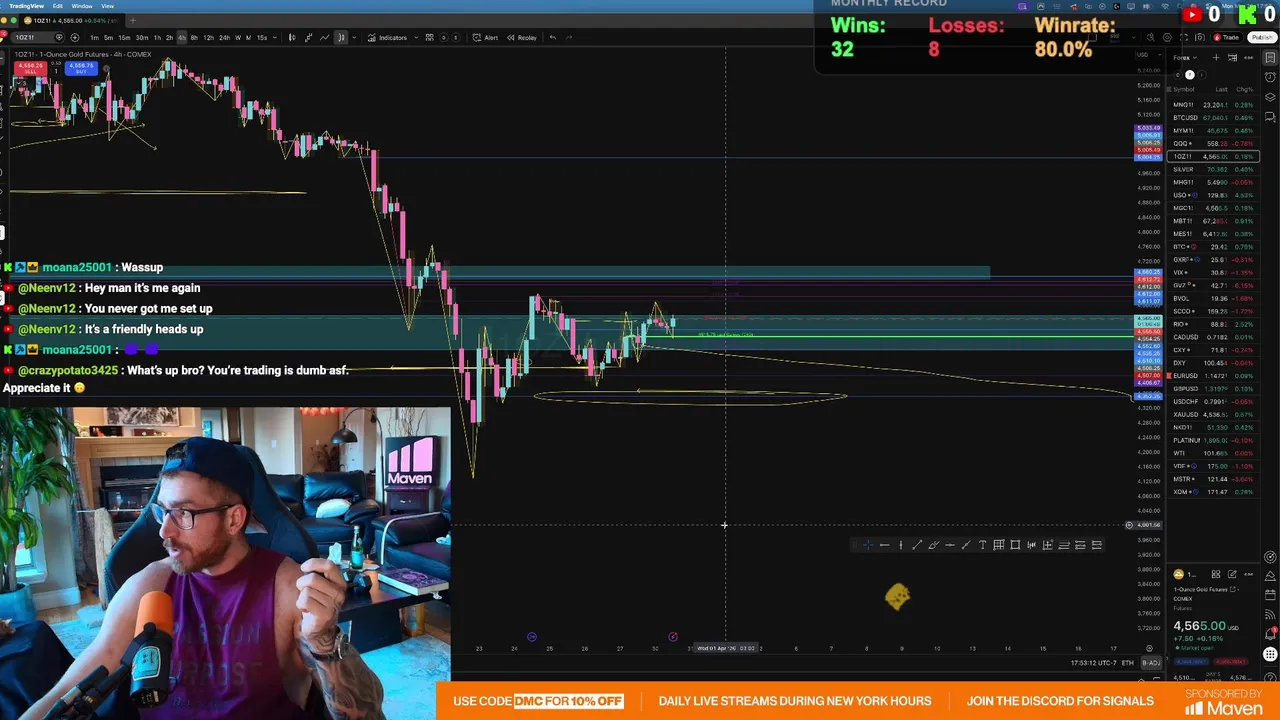This screenshot has width=1280, height=720.
Task: Open indicator templates grid icon
Action: click(x=429, y=37)
